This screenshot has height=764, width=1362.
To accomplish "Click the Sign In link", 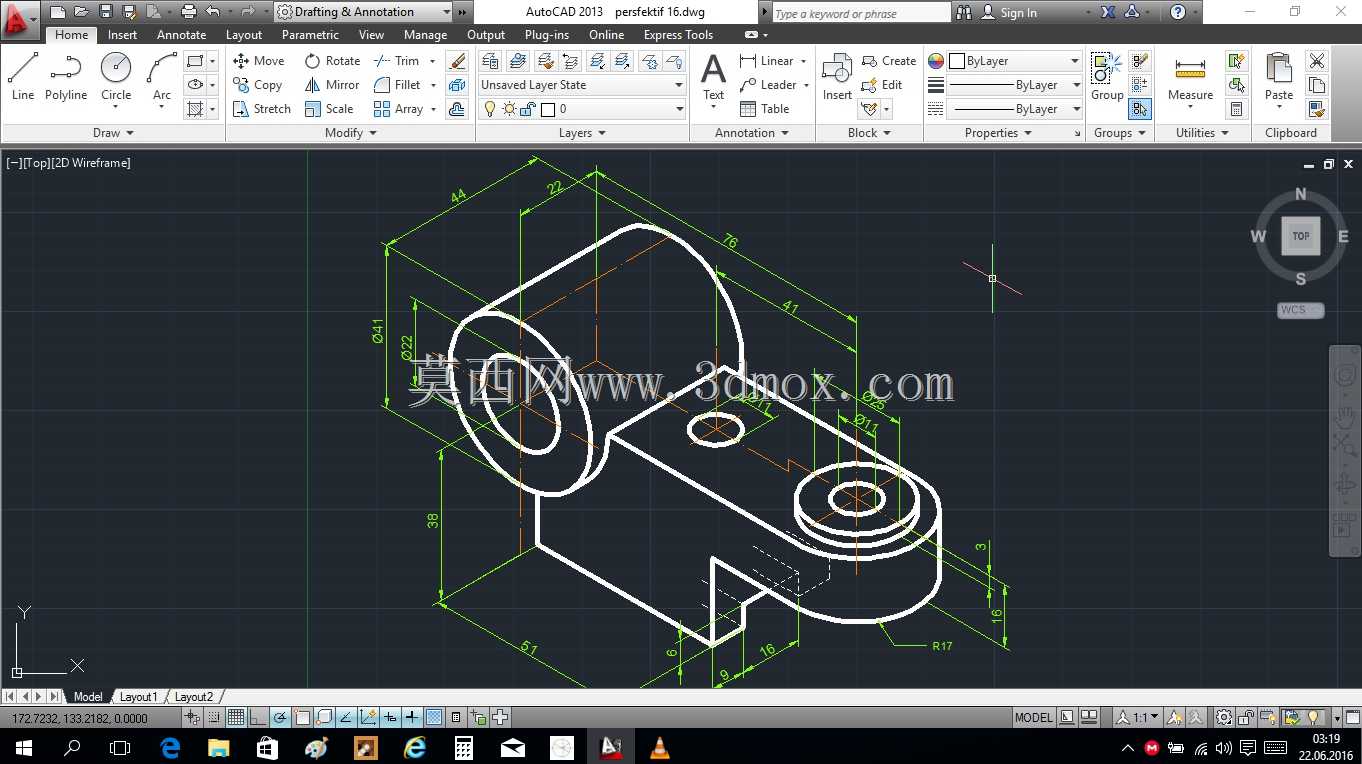I will (x=1018, y=13).
